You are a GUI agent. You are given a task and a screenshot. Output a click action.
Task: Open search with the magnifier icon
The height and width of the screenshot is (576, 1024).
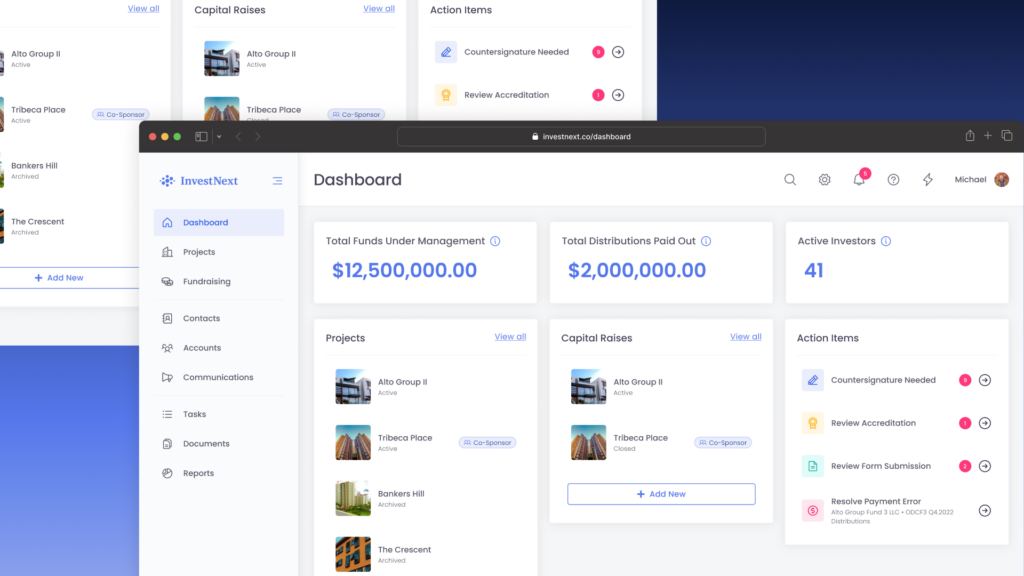point(790,180)
